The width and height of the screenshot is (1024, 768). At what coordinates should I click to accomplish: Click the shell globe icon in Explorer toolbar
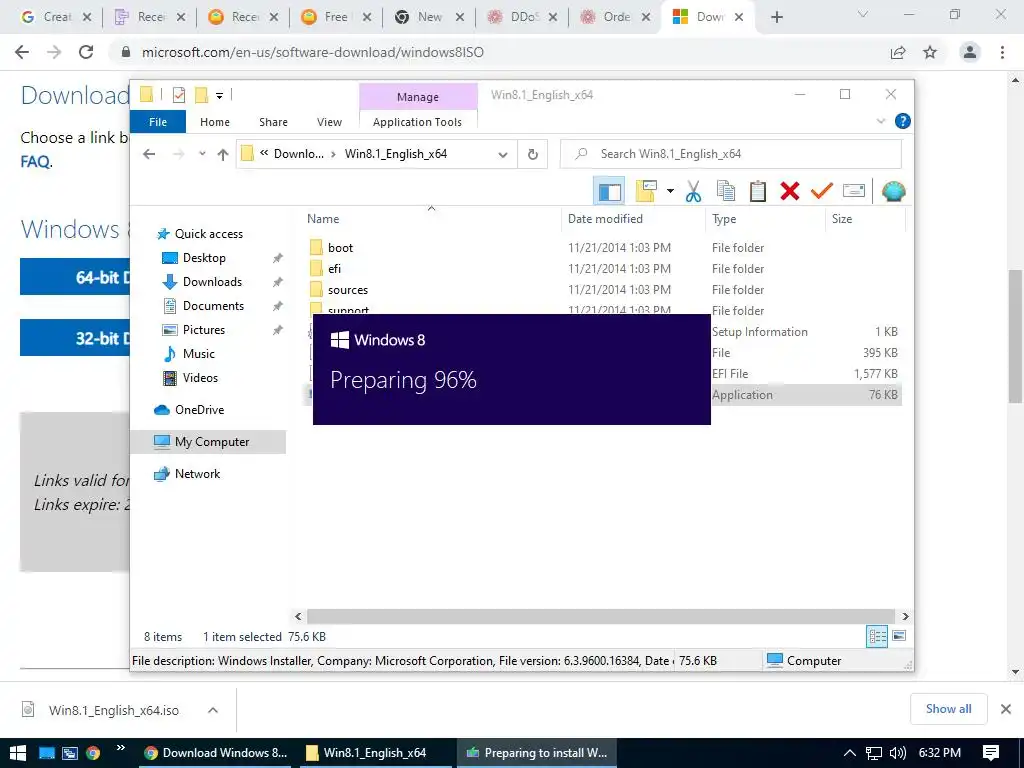(x=893, y=191)
